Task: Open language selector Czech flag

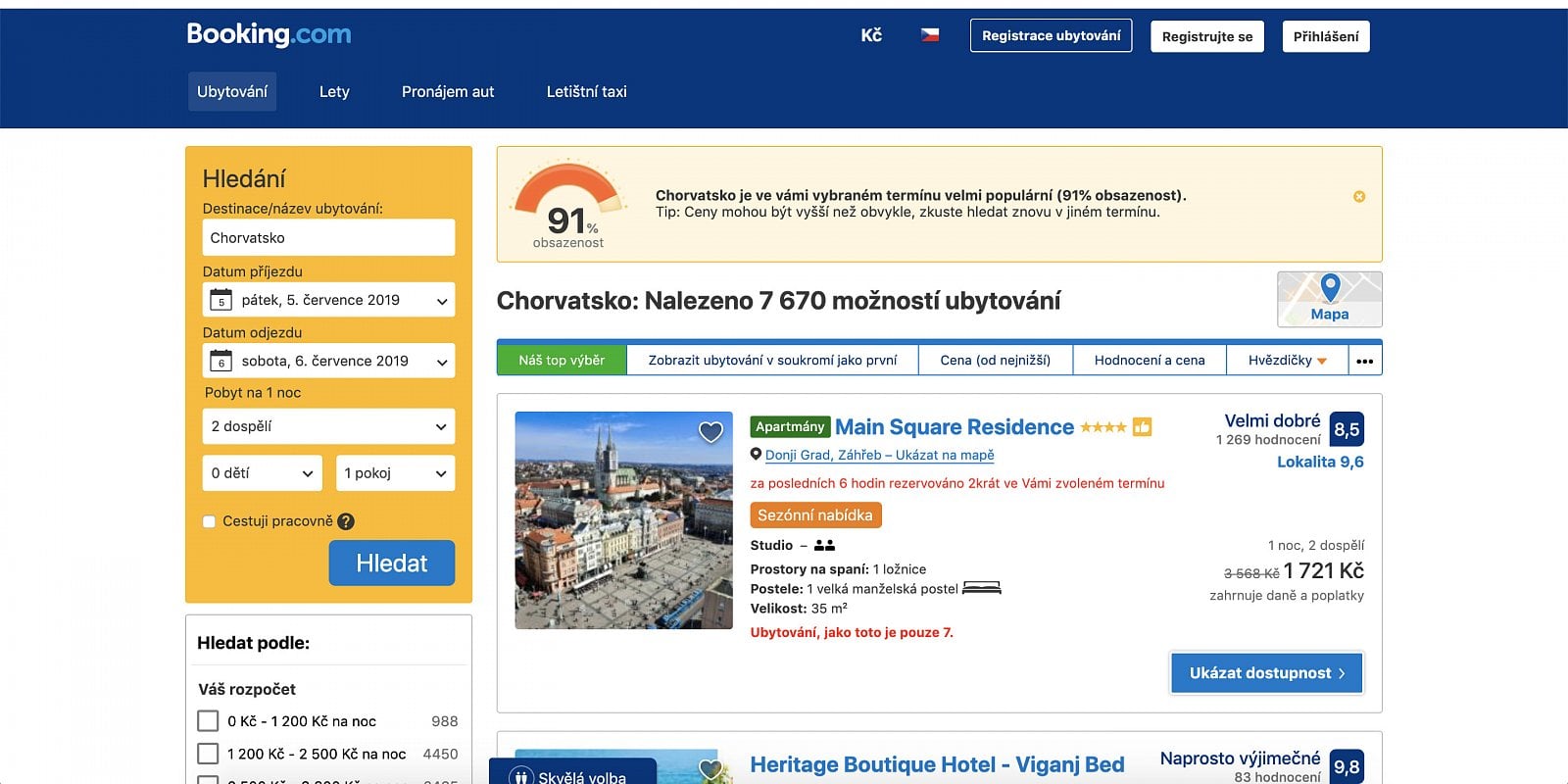Action: point(930,35)
